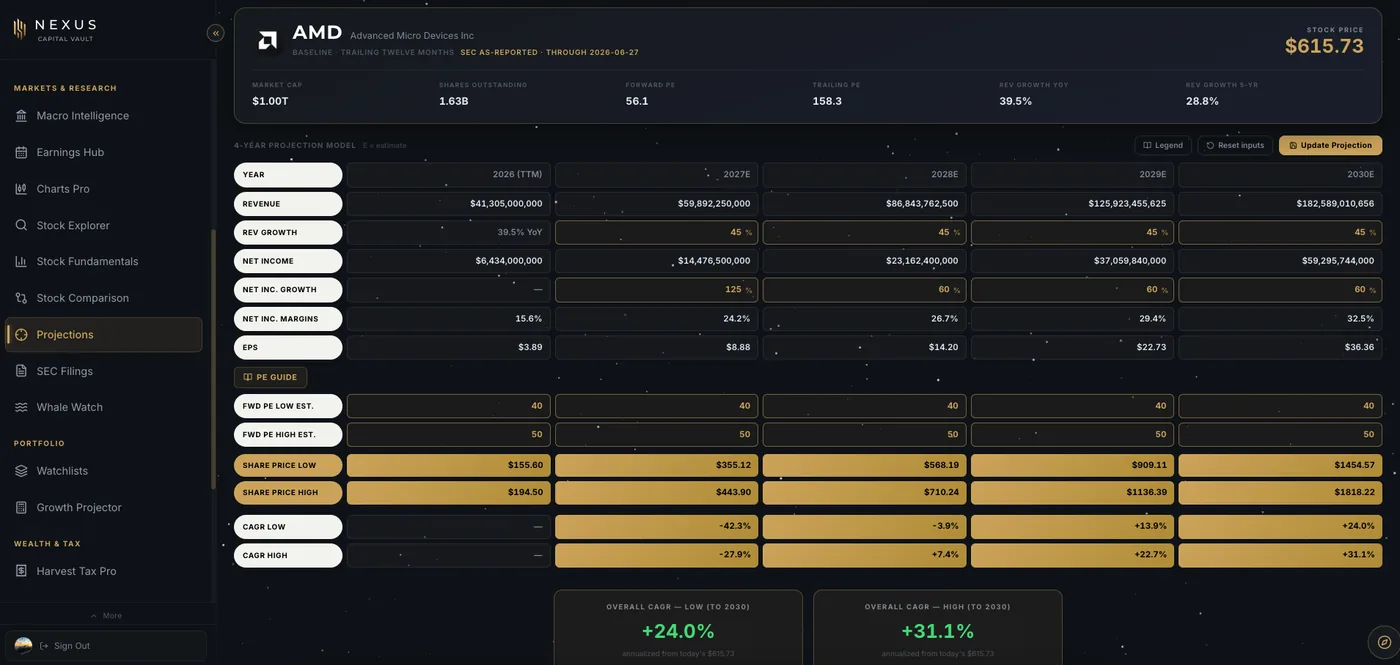The image size is (1400, 665).
Task: Open the PE Guide
Action: click(x=270, y=377)
